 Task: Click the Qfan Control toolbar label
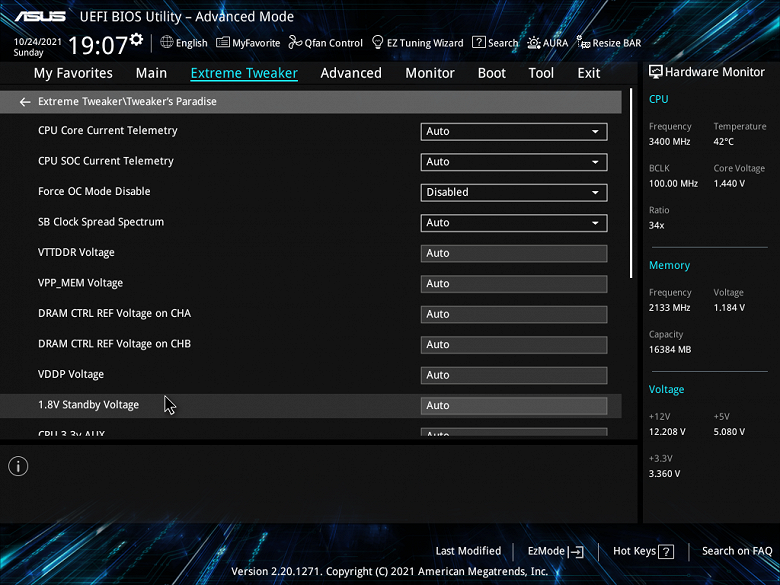click(x=333, y=43)
